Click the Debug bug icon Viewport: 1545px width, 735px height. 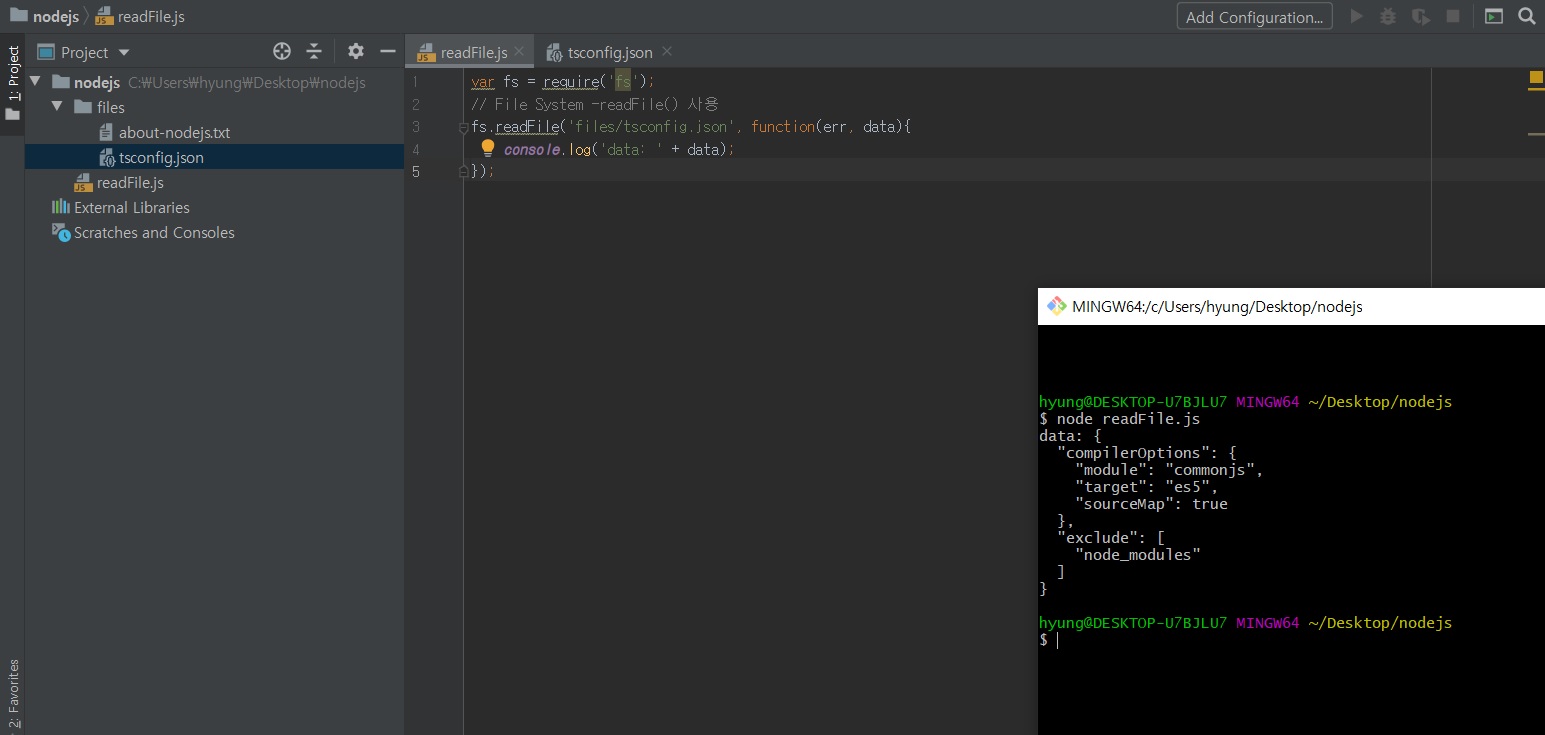coord(1388,16)
